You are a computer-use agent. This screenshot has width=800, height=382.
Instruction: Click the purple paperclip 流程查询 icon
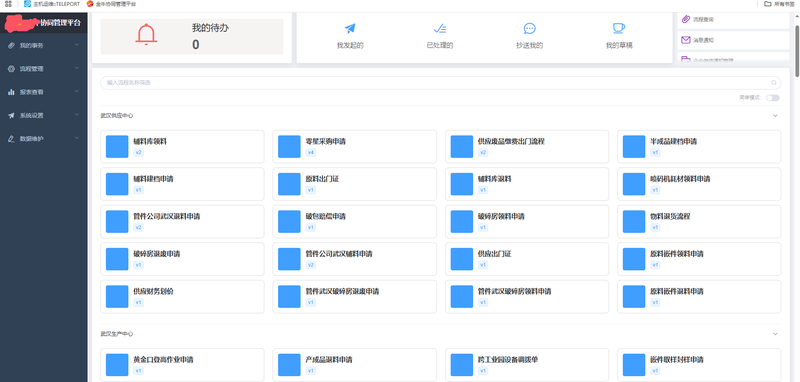click(x=686, y=19)
